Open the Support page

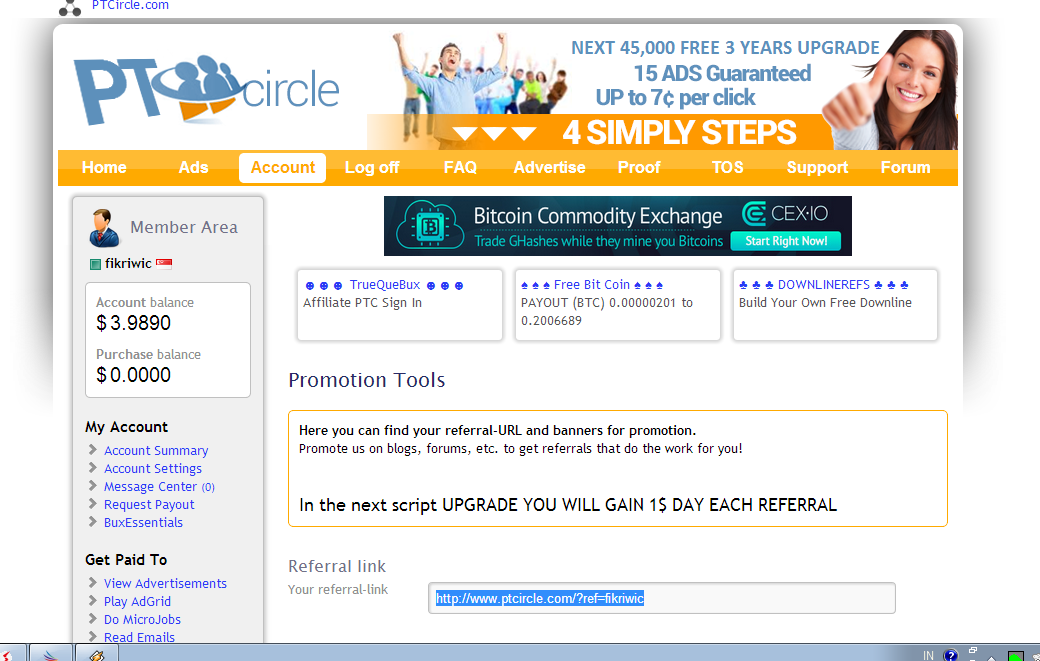click(817, 168)
